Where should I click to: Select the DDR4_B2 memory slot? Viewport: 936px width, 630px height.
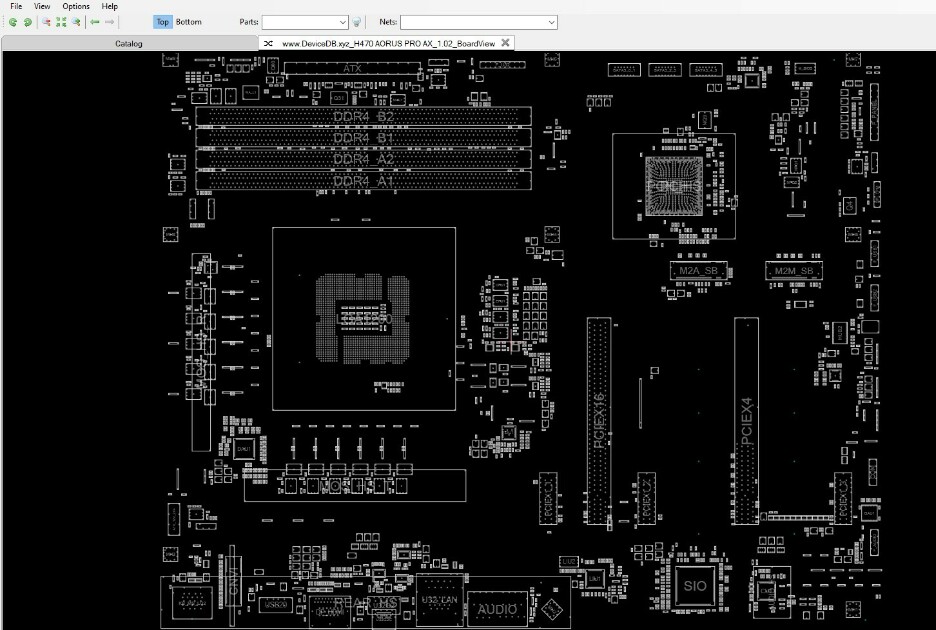tap(363, 116)
